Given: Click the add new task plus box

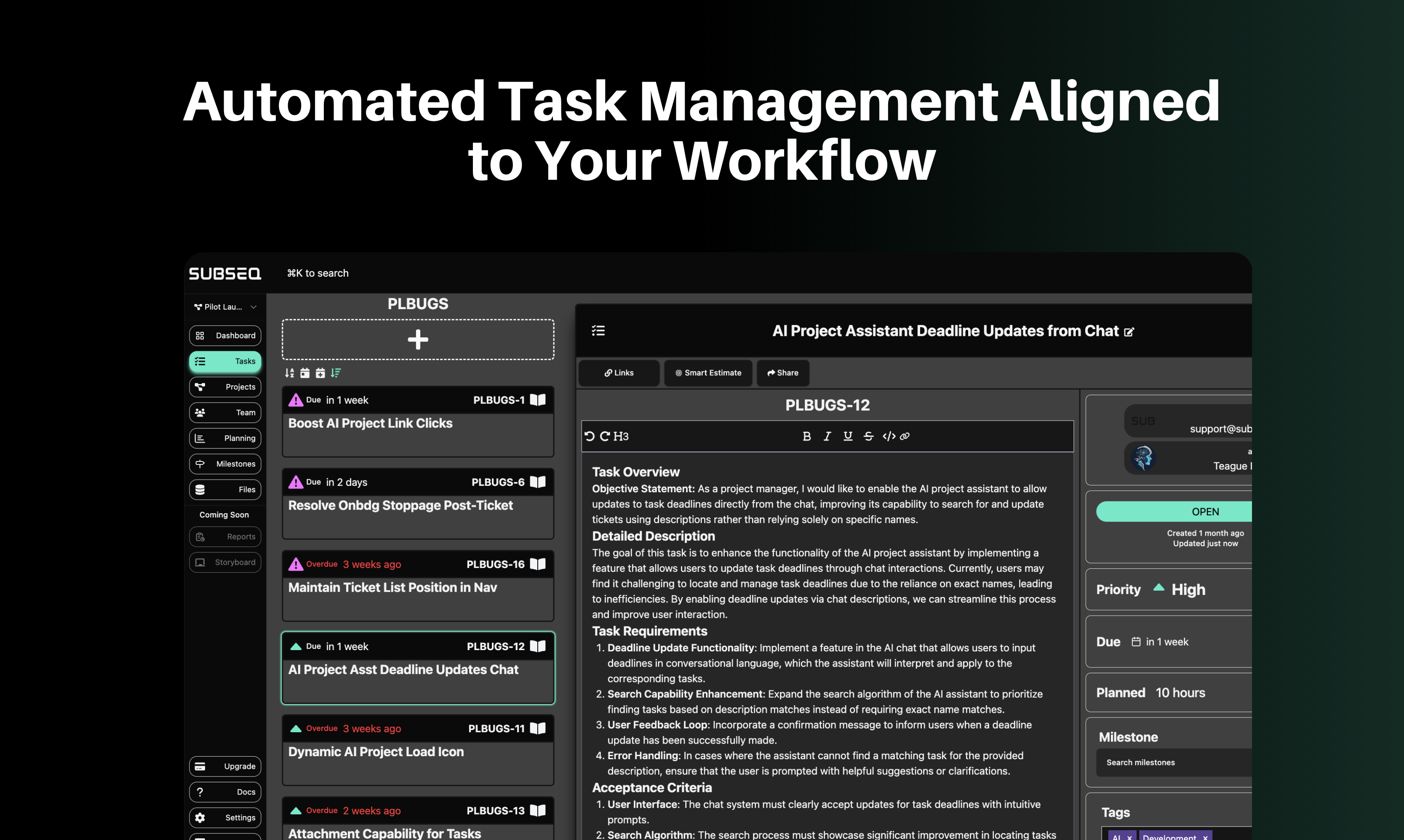Looking at the screenshot, I should point(418,340).
